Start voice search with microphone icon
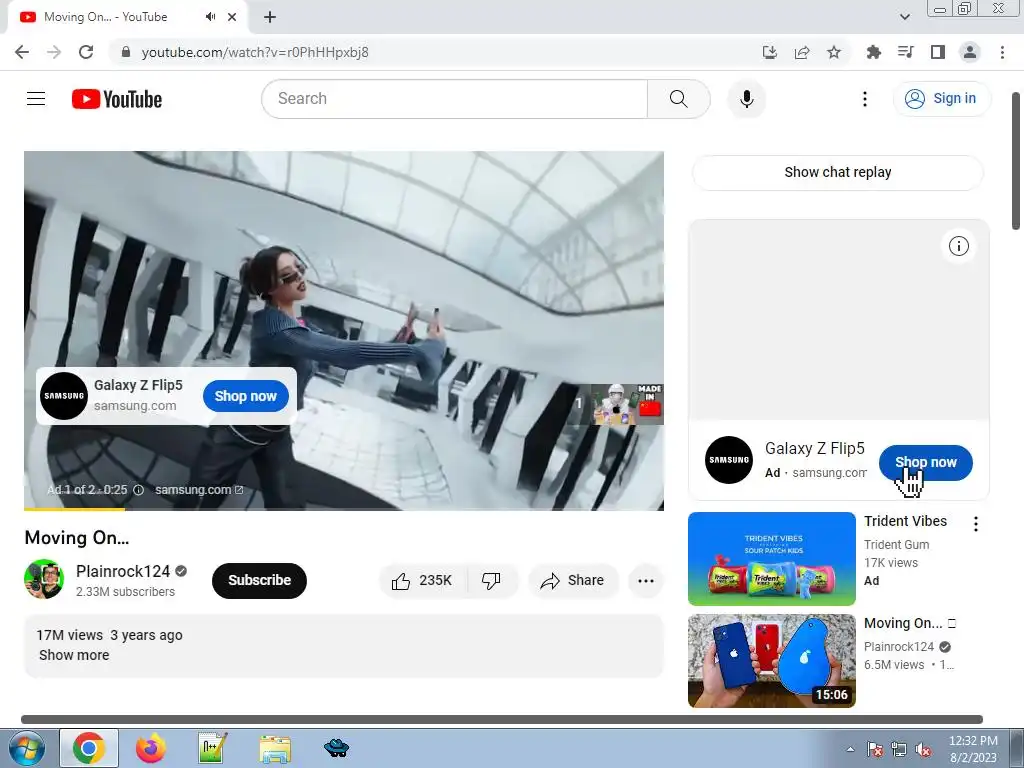 tap(746, 99)
